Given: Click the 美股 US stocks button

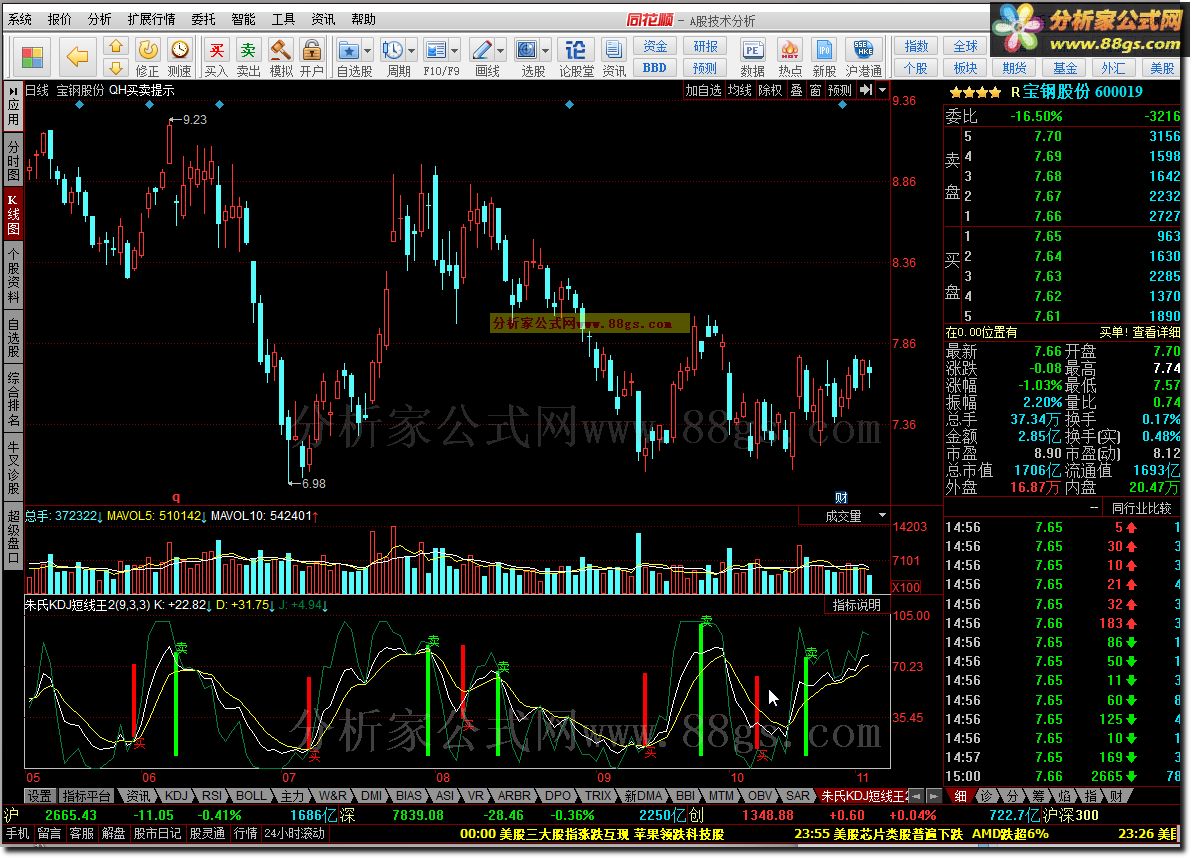Looking at the screenshot, I should [x=1162, y=68].
